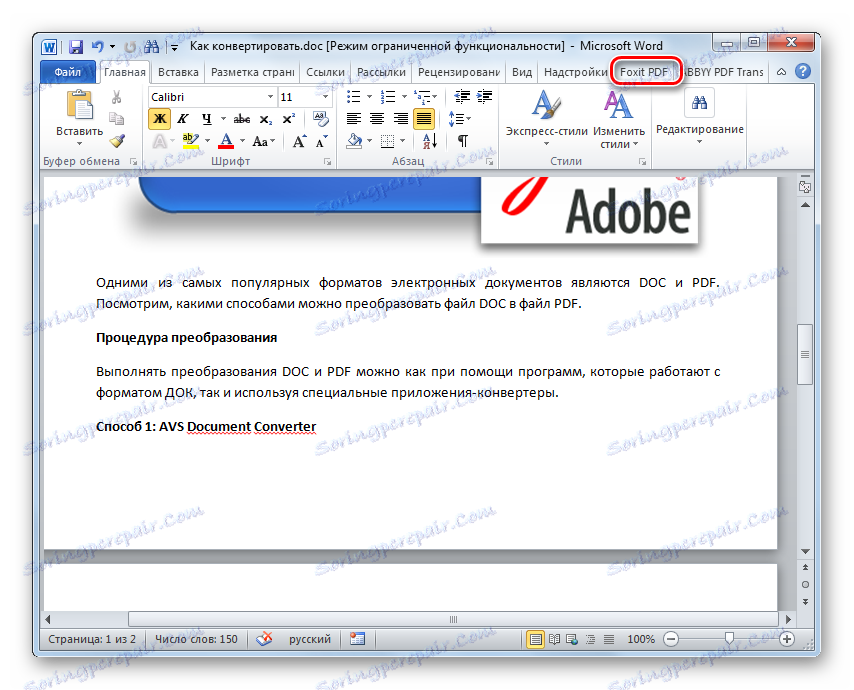Toggle strikethrough formatting

[x=242, y=119]
